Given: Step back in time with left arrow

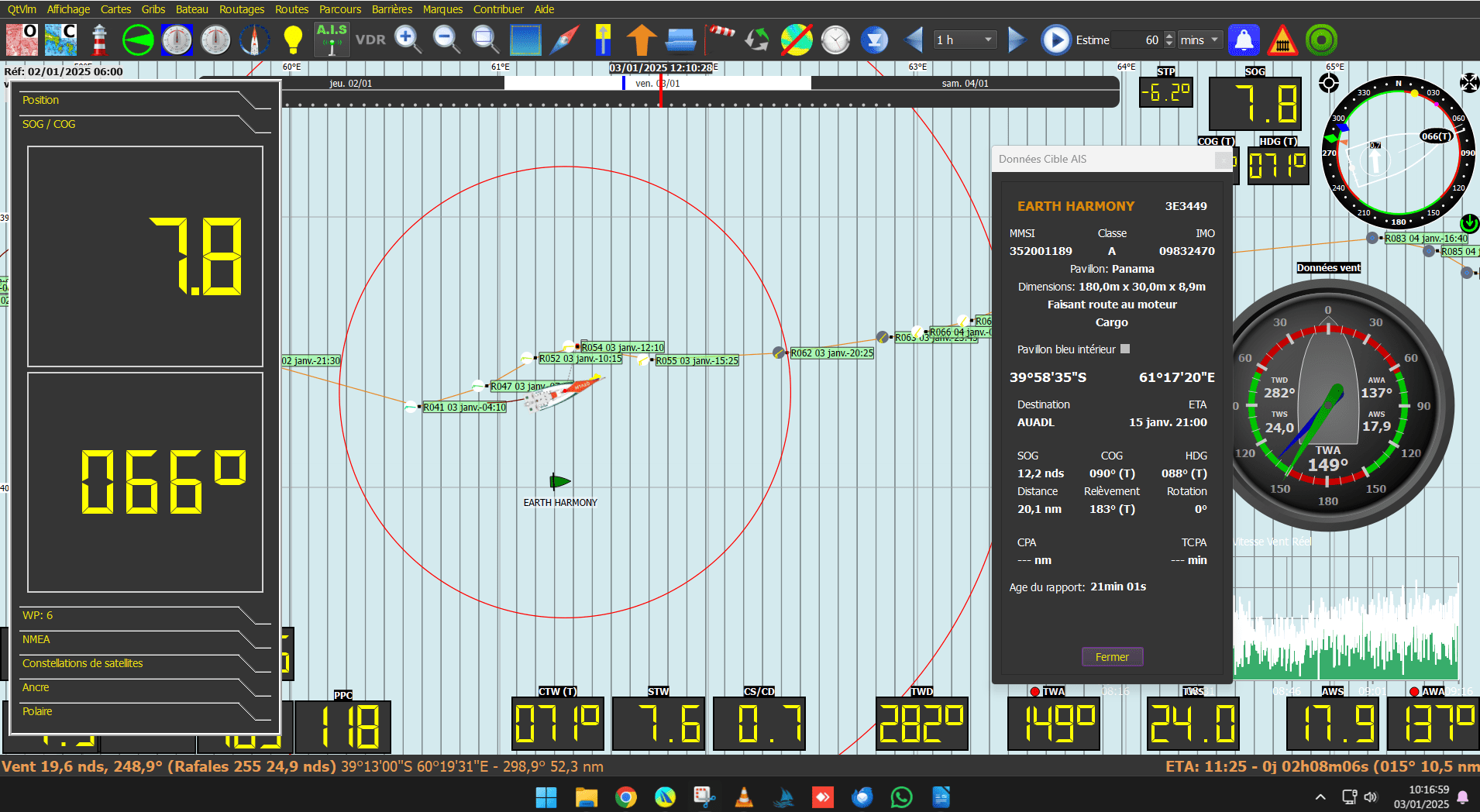Looking at the screenshot, I should 914,40.
